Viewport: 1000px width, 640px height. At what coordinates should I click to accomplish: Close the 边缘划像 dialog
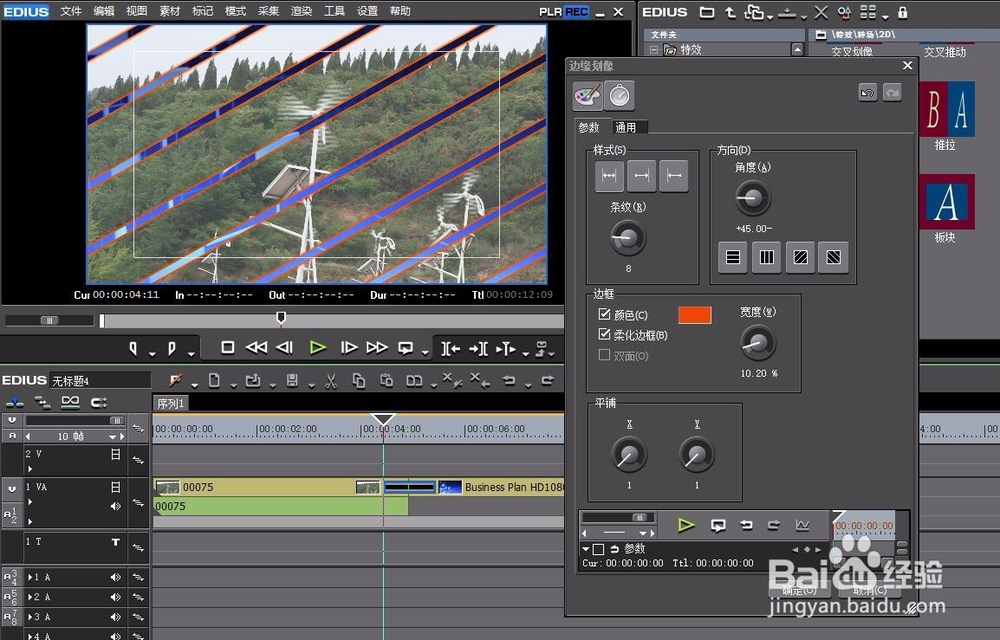click(908, 66)
